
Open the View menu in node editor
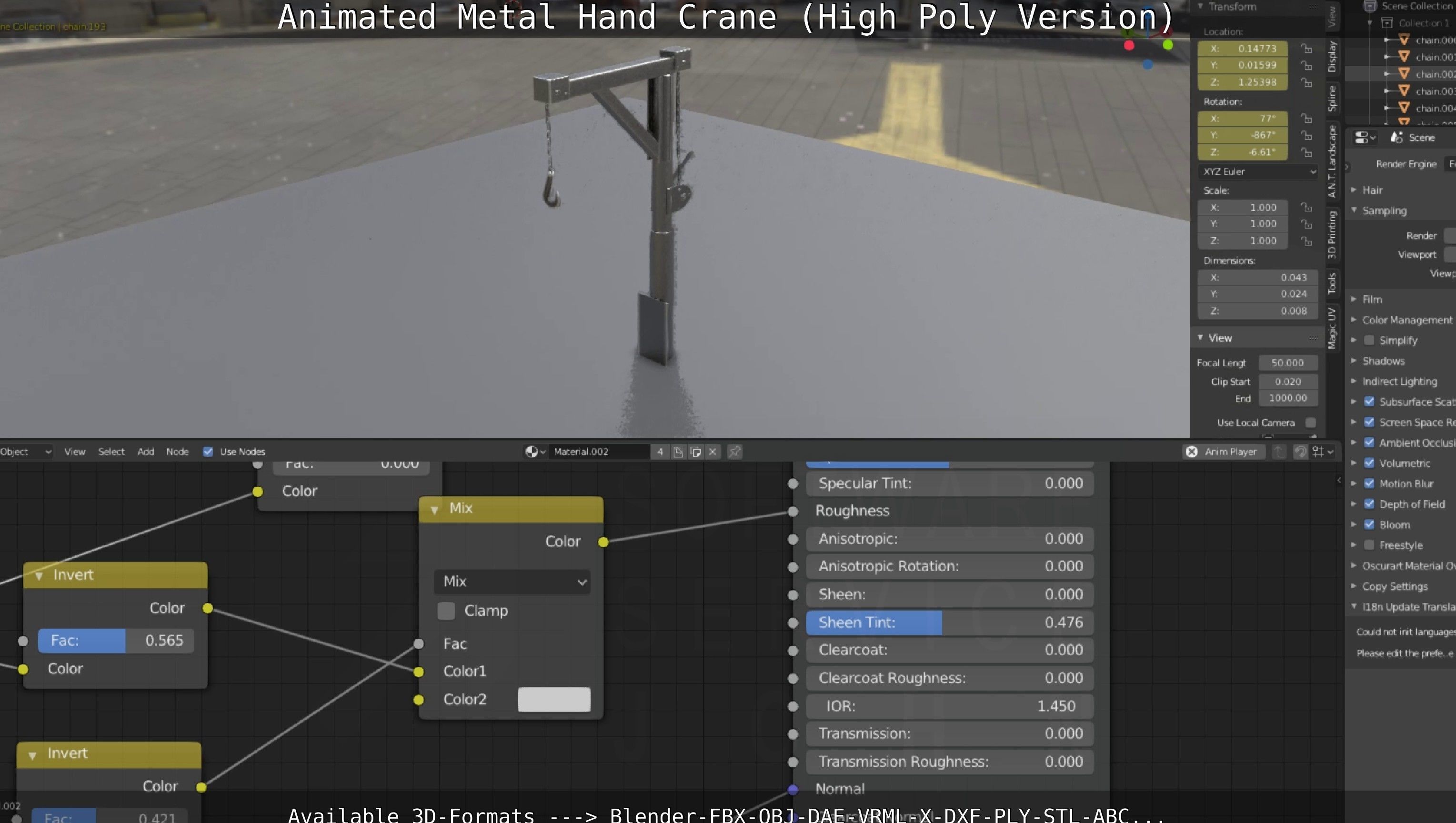coord(75,452)
